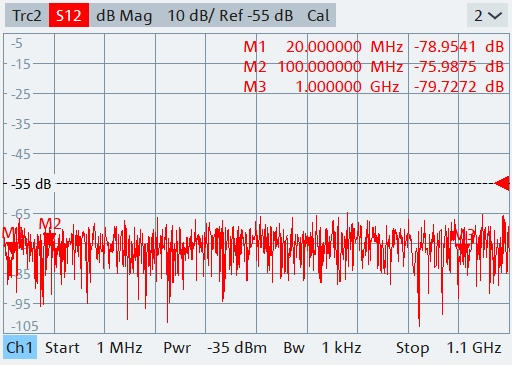
Task: Click the Stop 1.1 GHz frequency setting
Action: [449, 348]
